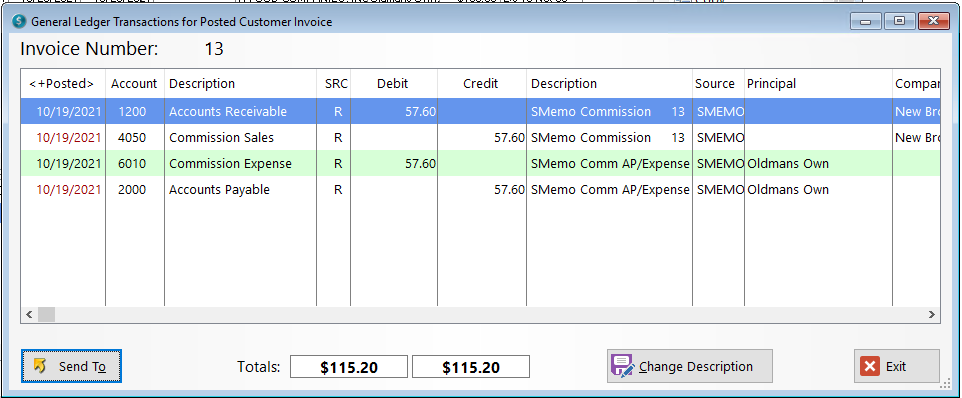Exit the General Ledger Transactions window
Screen dimensions: 962x398
(x=896, y=366)
